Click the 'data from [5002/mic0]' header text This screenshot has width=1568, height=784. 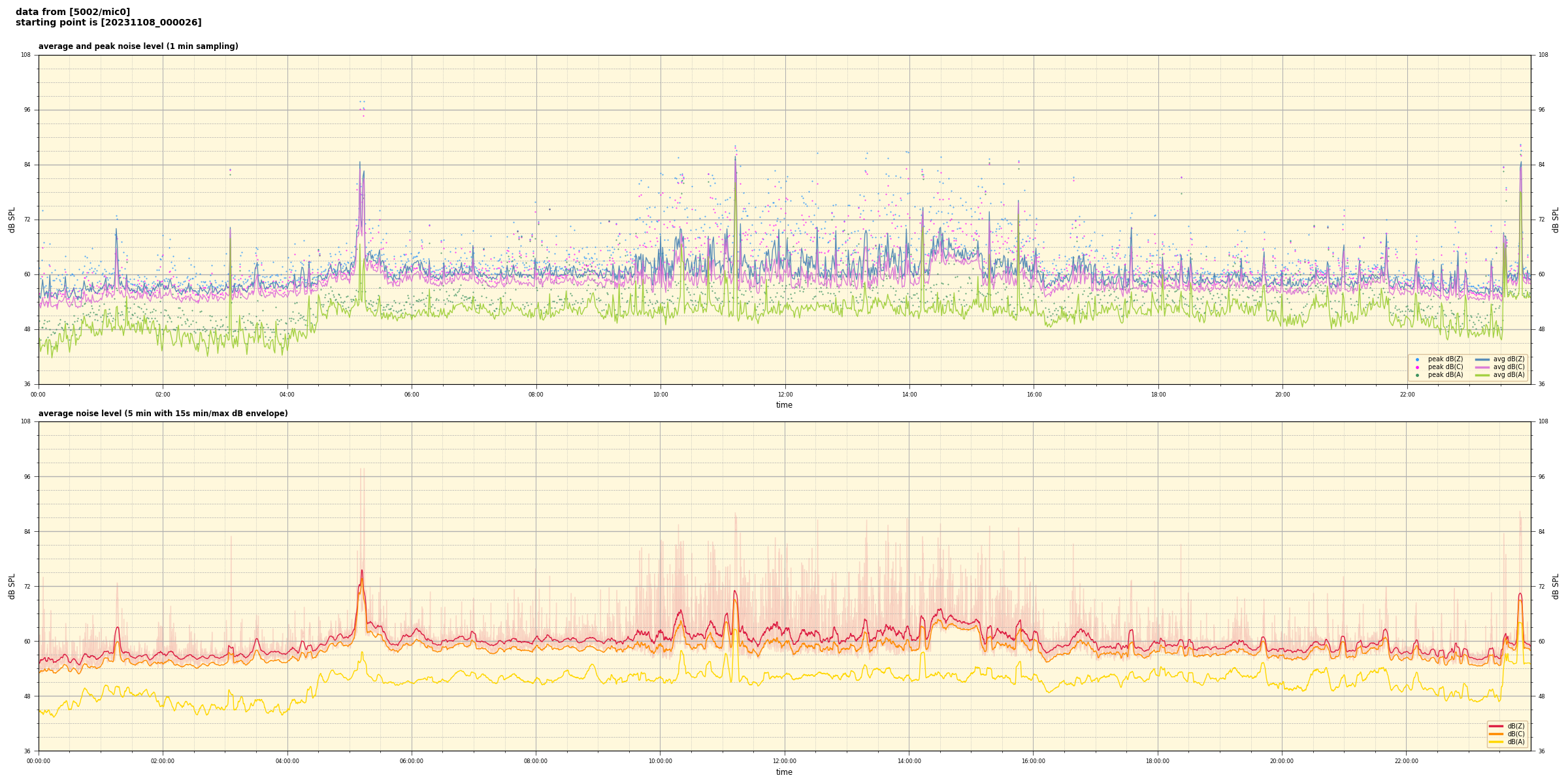[x=73, y=12]
